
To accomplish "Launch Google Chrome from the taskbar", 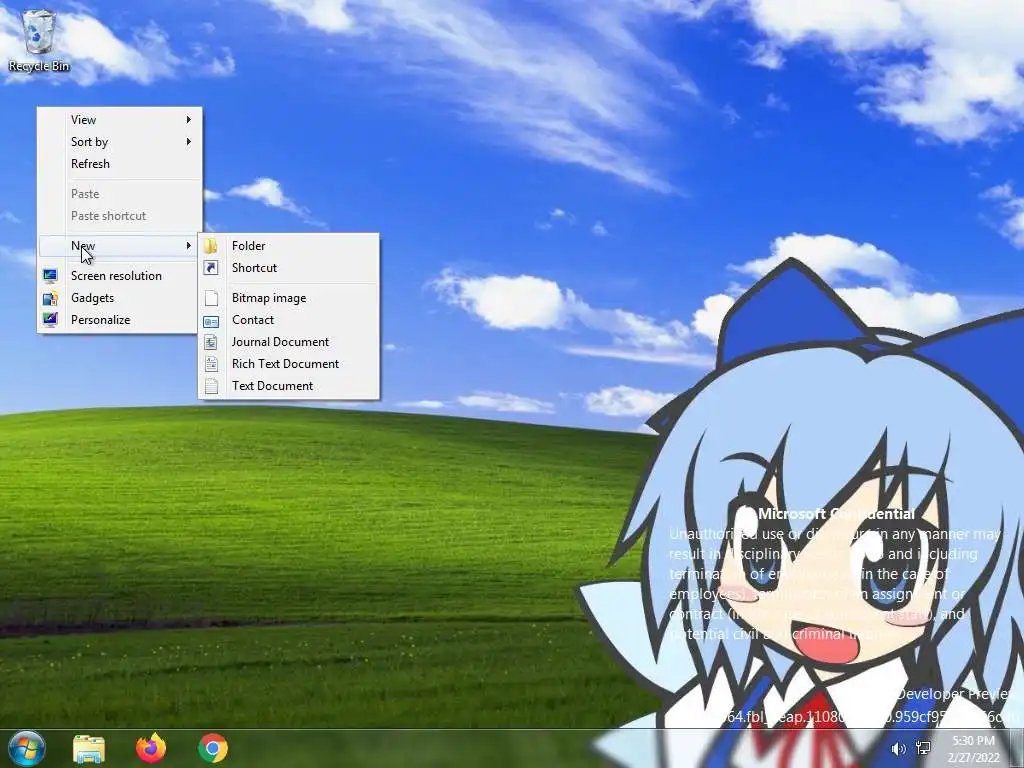I will click(x=213, y=748).
